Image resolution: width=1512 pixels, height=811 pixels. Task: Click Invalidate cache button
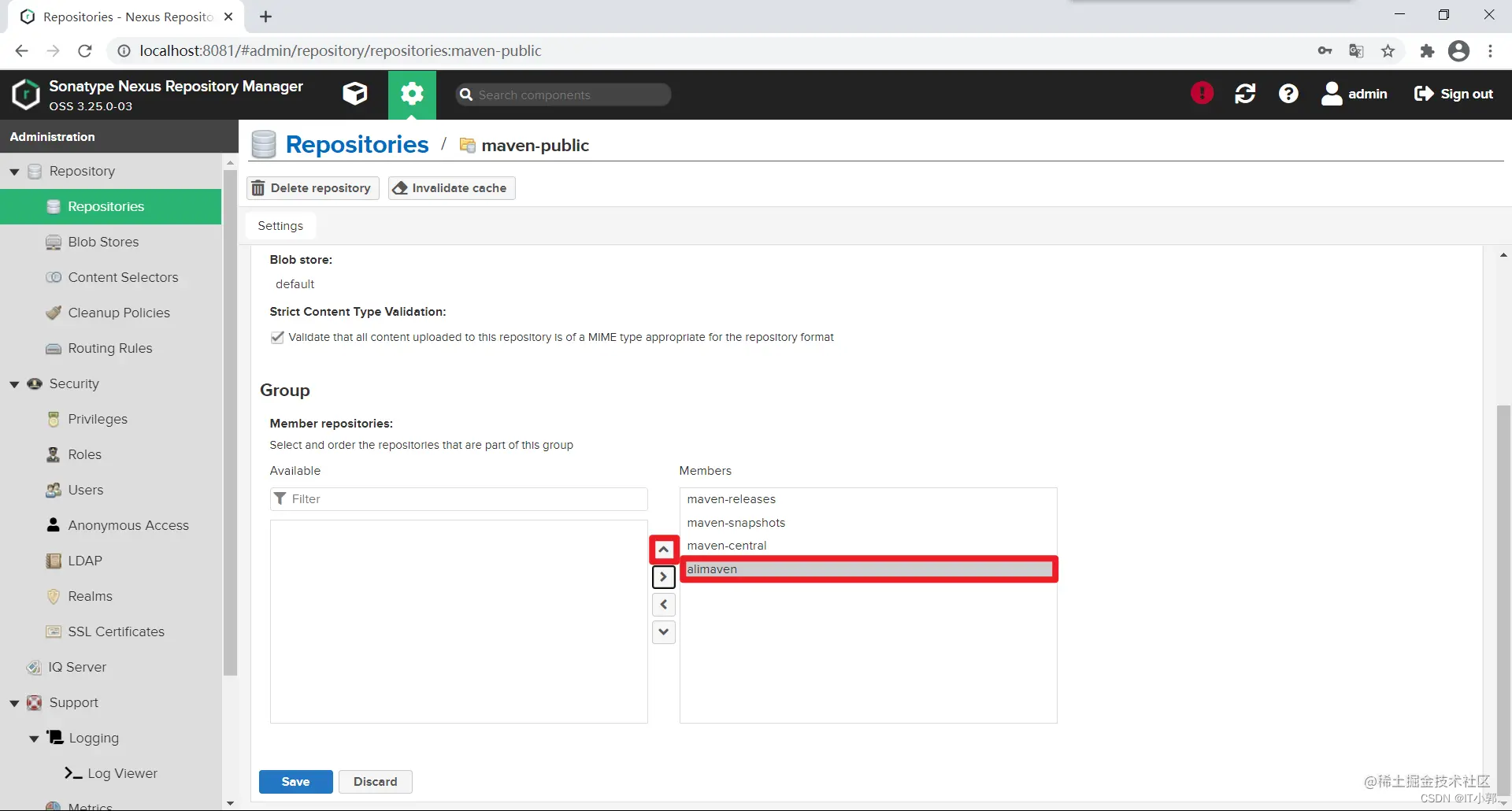pyautogui.click(x=451, y=188)
